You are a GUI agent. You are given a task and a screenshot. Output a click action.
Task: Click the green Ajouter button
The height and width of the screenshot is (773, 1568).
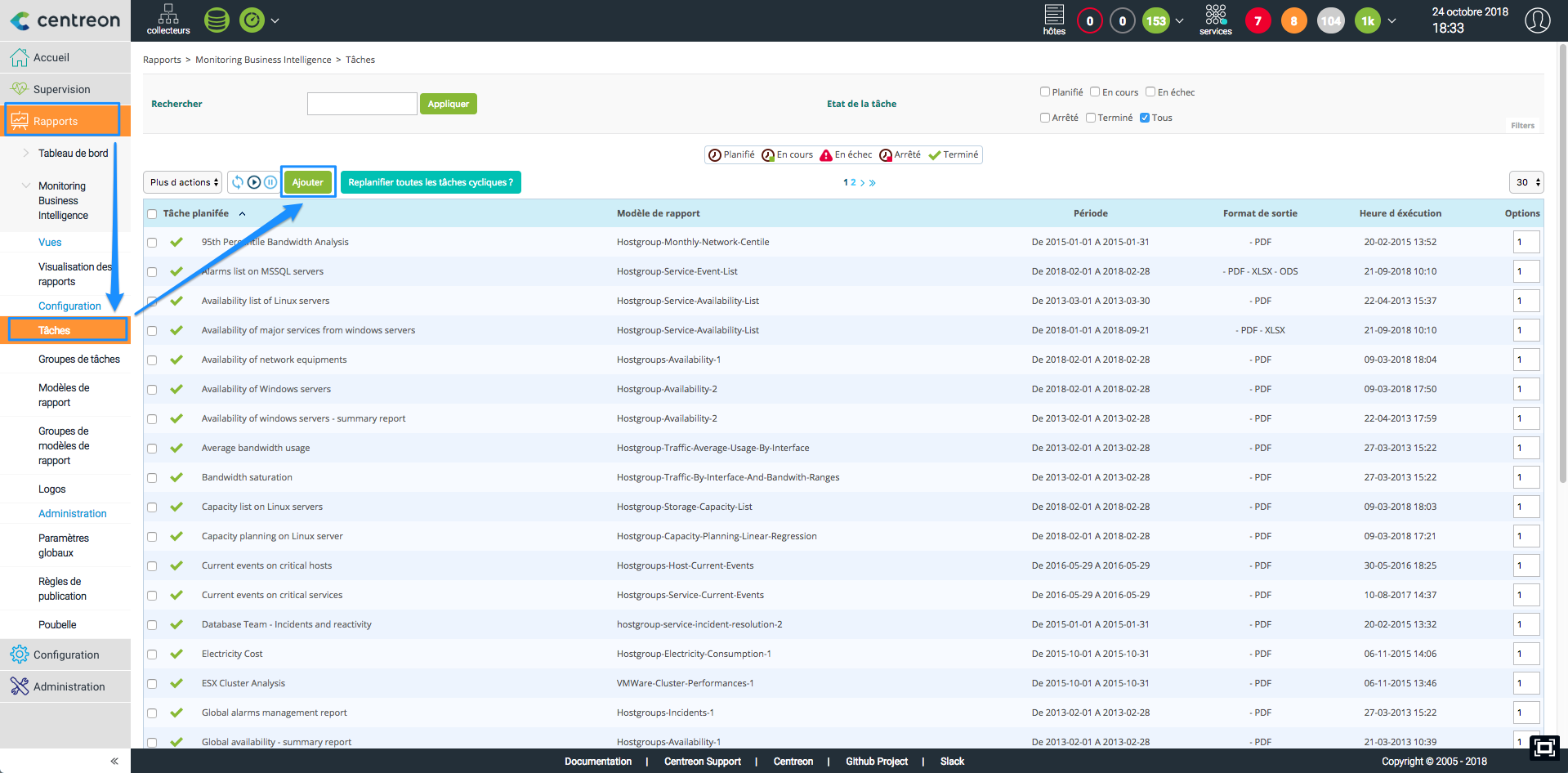click(308, 182)
